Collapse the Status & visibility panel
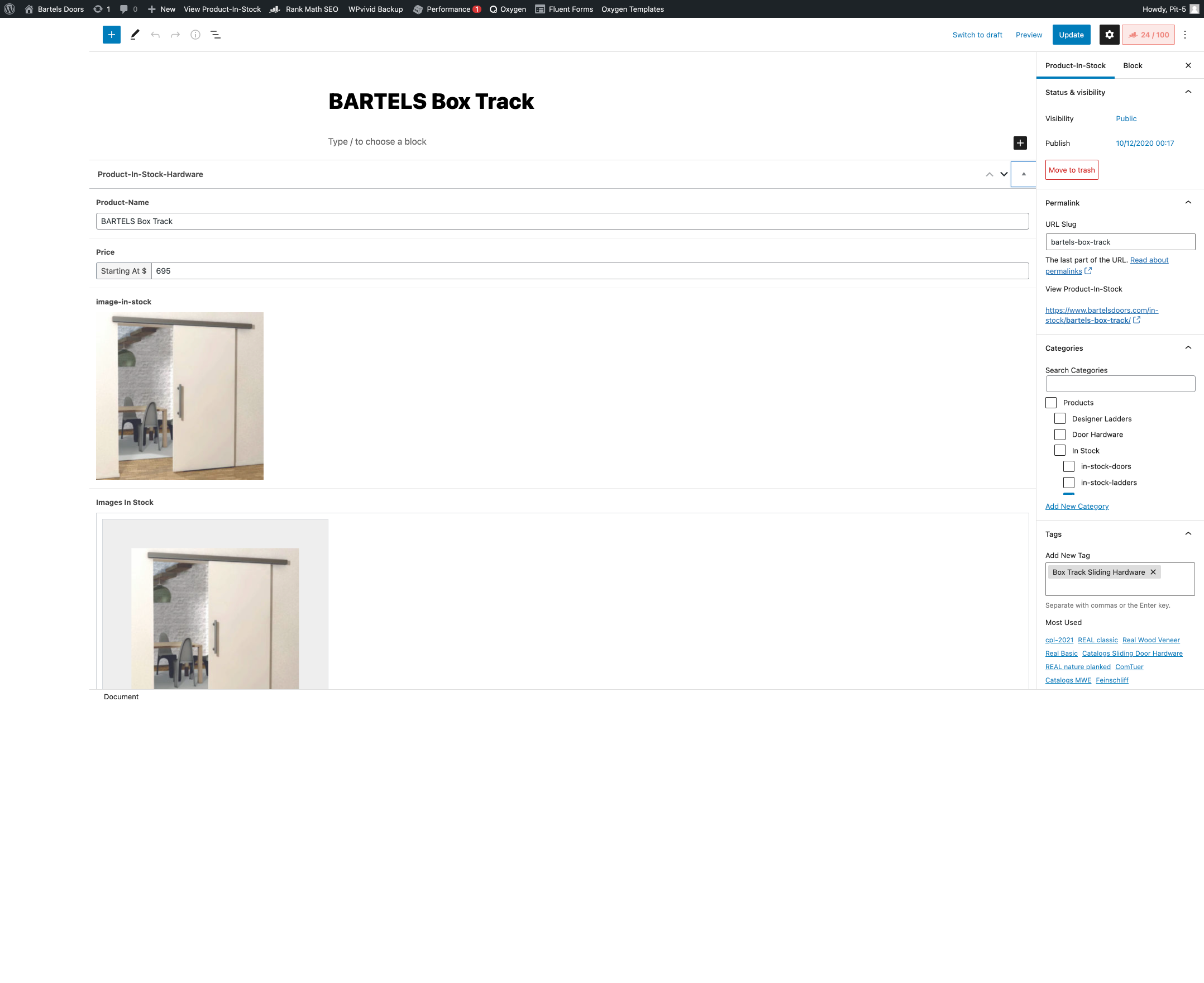Image resolution: width=1204 pixels, height=983 pixels. (1188, 92)
